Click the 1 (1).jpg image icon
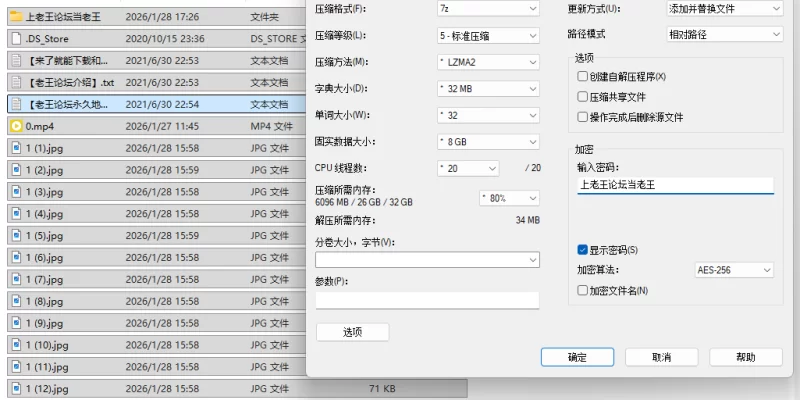The height and width of the screenshot is (400, 800). 16,148
